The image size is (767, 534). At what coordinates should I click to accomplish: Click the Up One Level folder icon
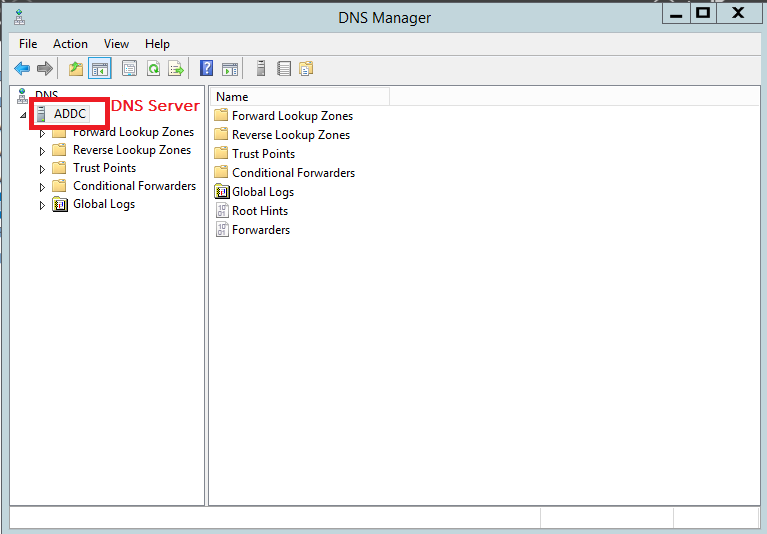coord(76,69)
